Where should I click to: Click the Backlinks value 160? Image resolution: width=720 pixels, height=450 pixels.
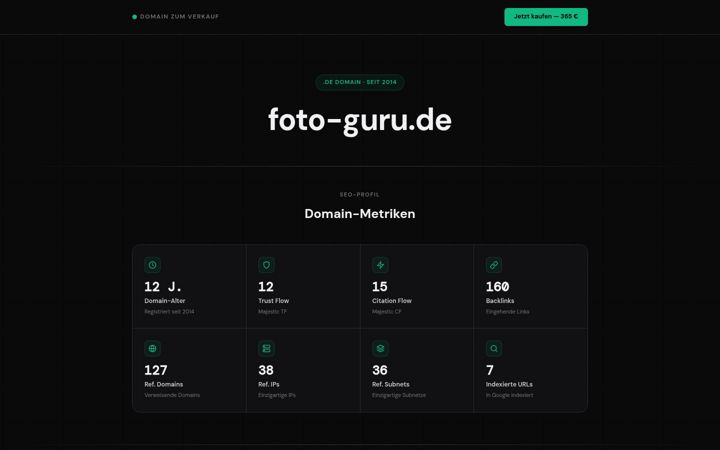(497, 287)
